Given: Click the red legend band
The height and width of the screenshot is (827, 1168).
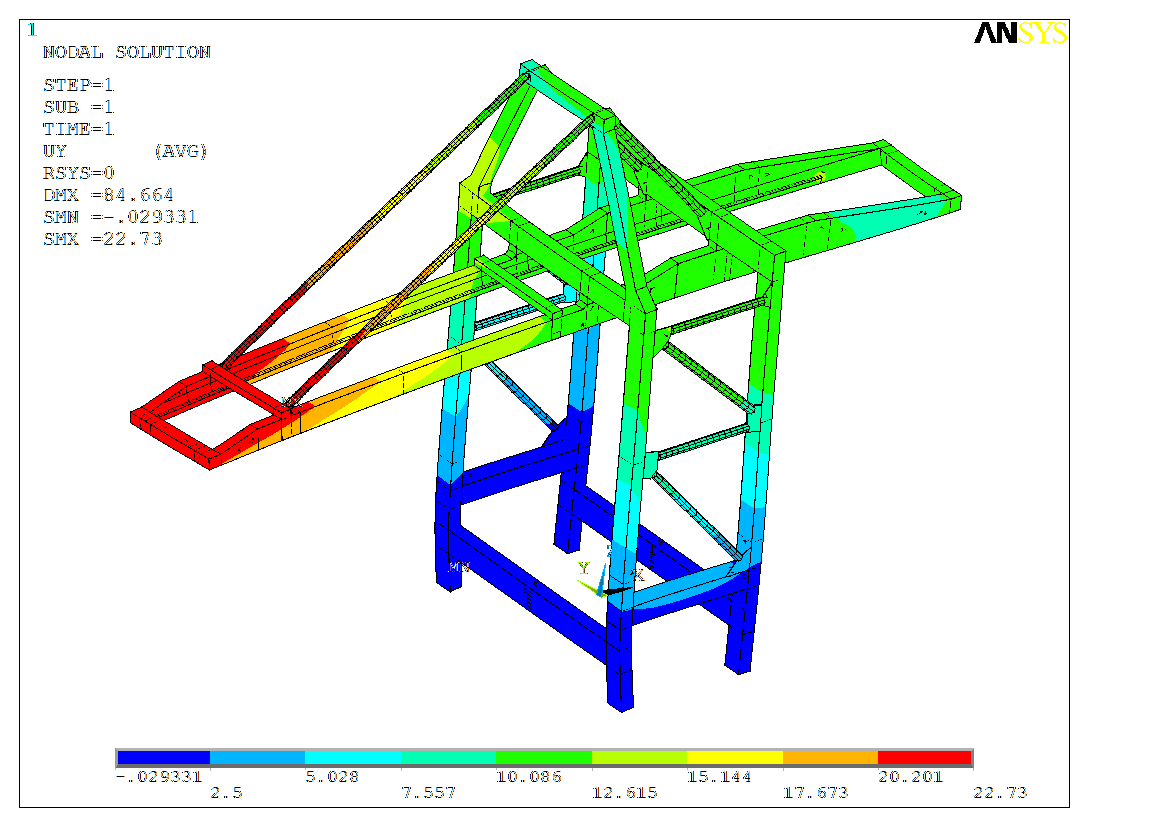Looking at the screenshot, I should pos(925,758).
